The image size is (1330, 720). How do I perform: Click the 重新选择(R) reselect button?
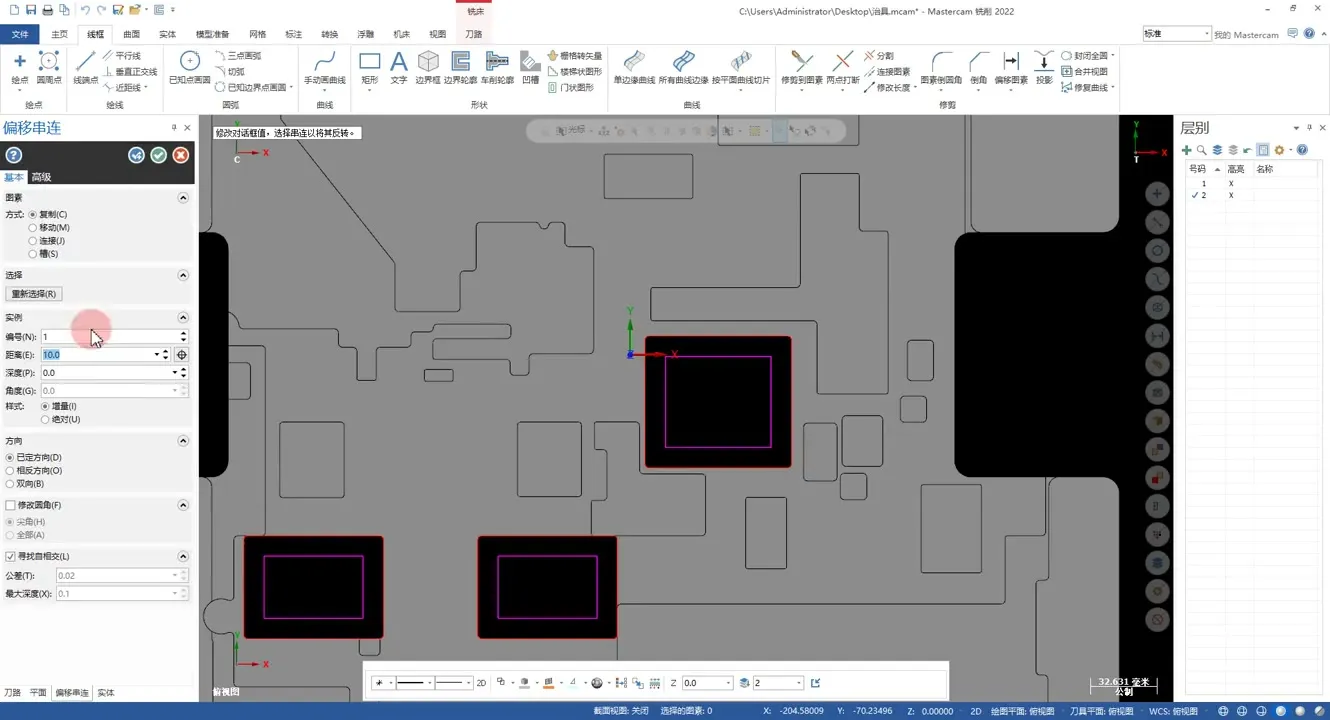coord(34,294)
